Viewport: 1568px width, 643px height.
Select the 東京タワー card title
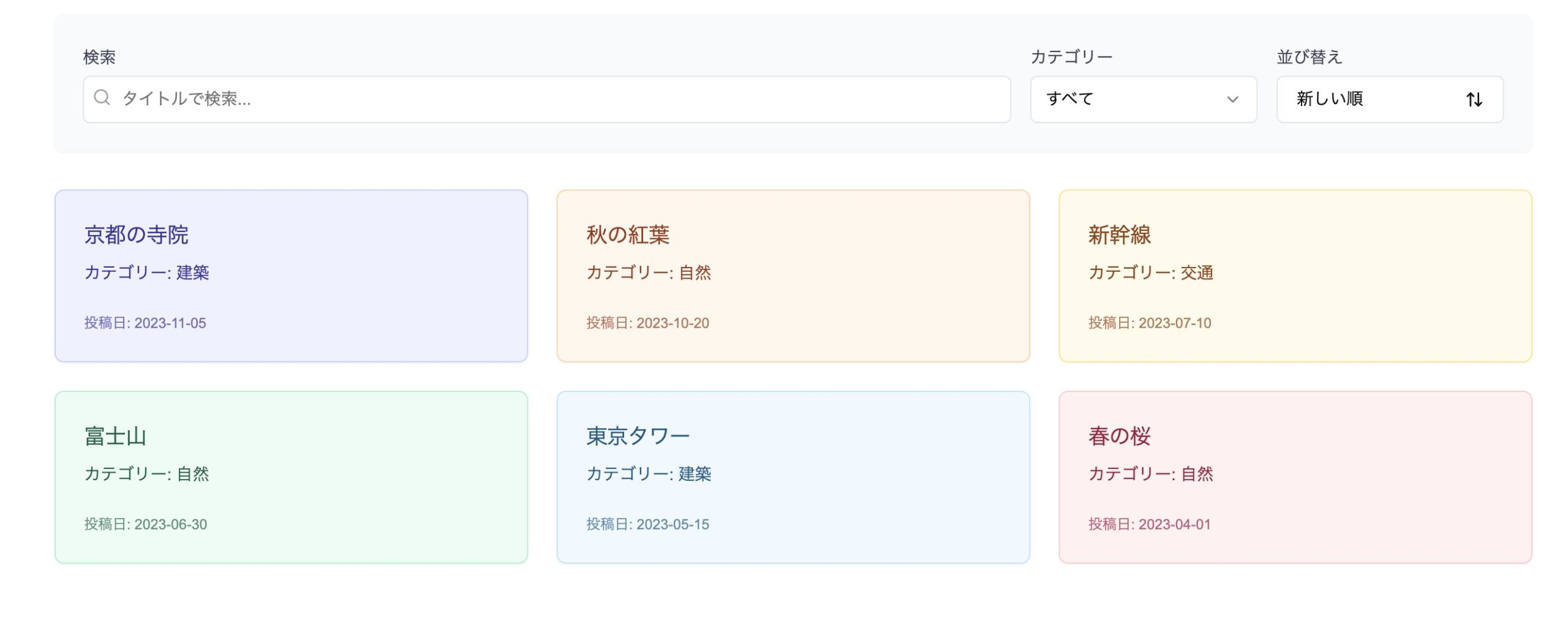coord(638,436)
